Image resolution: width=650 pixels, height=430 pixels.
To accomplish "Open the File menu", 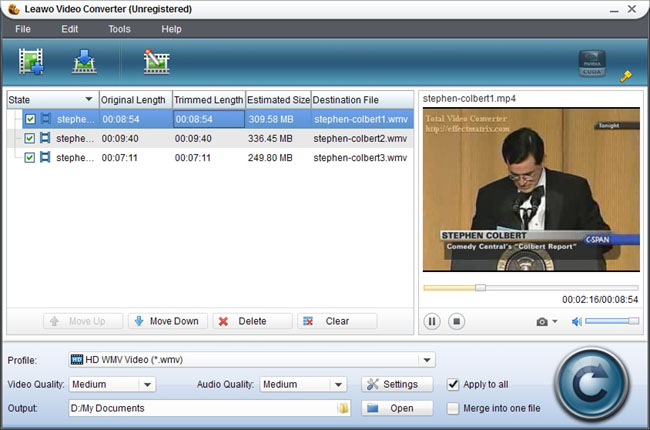I will coord(23,29).
